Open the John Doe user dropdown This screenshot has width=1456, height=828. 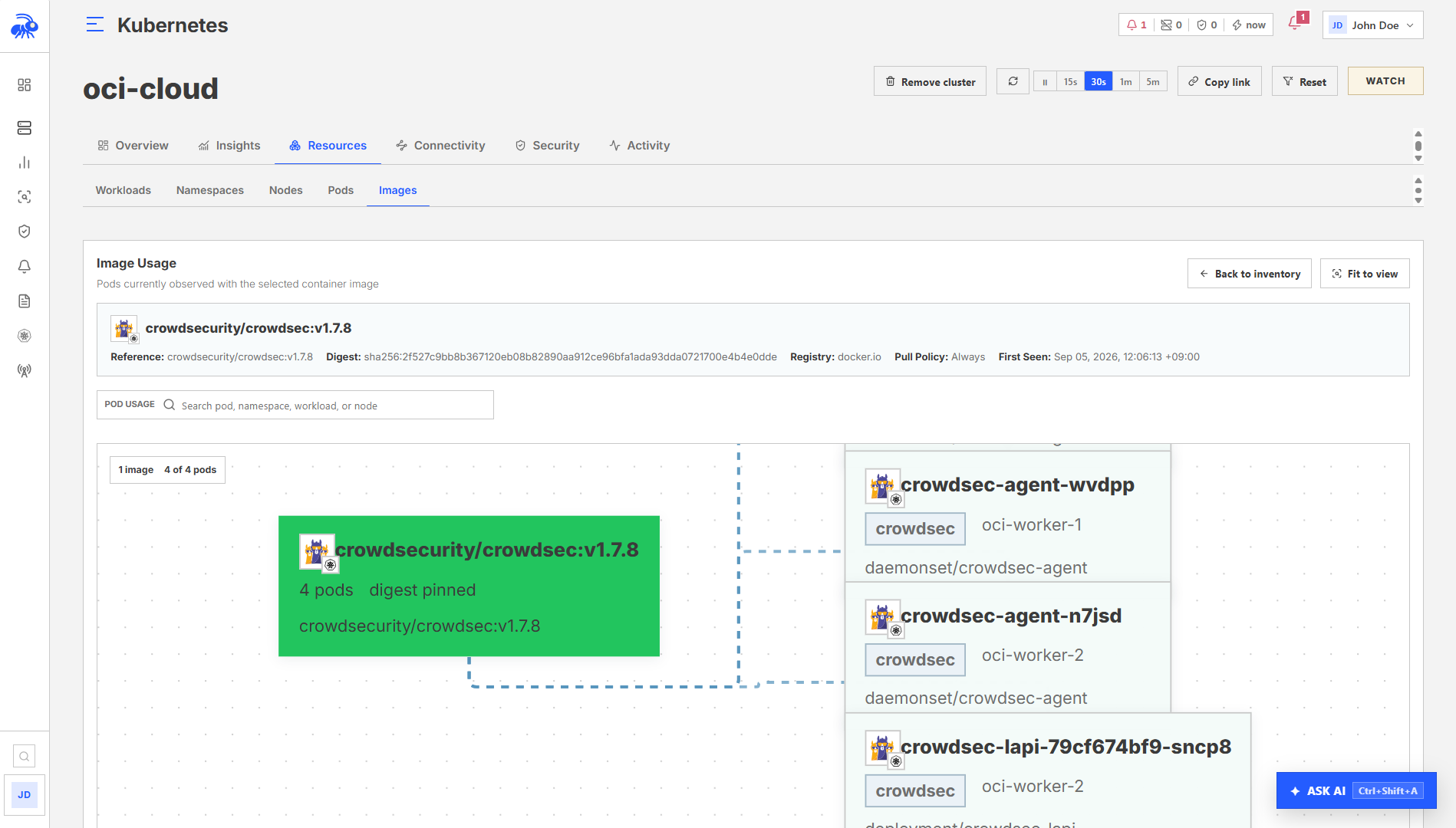coord(1372,25)
